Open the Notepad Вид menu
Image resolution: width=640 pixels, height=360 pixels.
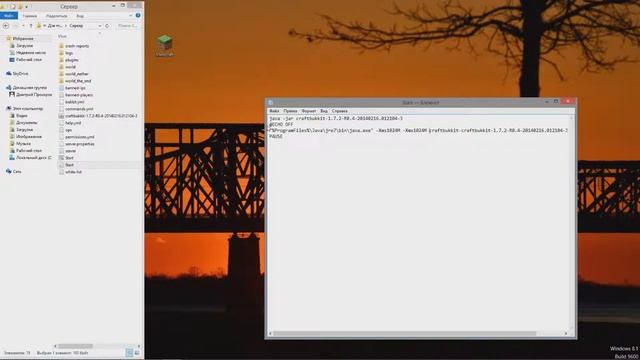pos(324,111)
